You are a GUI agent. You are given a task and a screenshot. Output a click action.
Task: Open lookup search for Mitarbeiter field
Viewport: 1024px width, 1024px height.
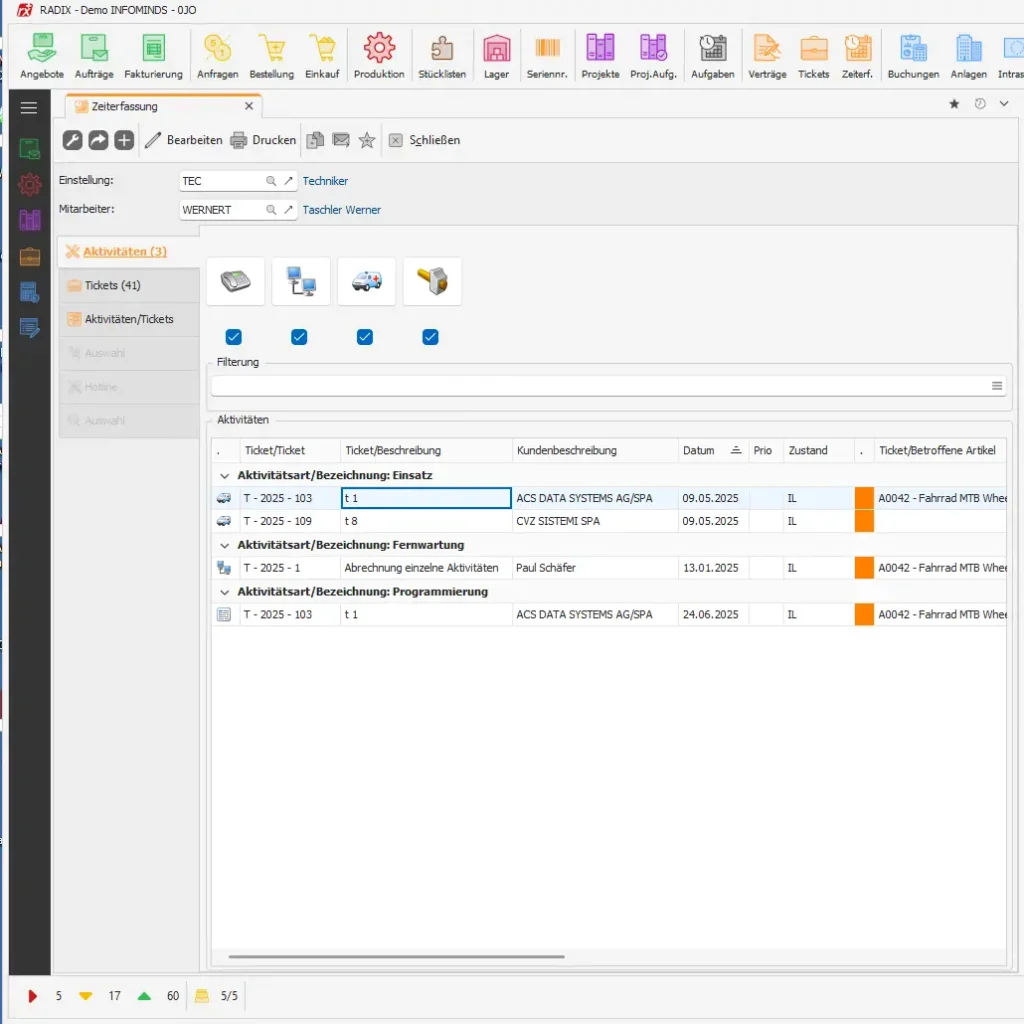[271, 210]
